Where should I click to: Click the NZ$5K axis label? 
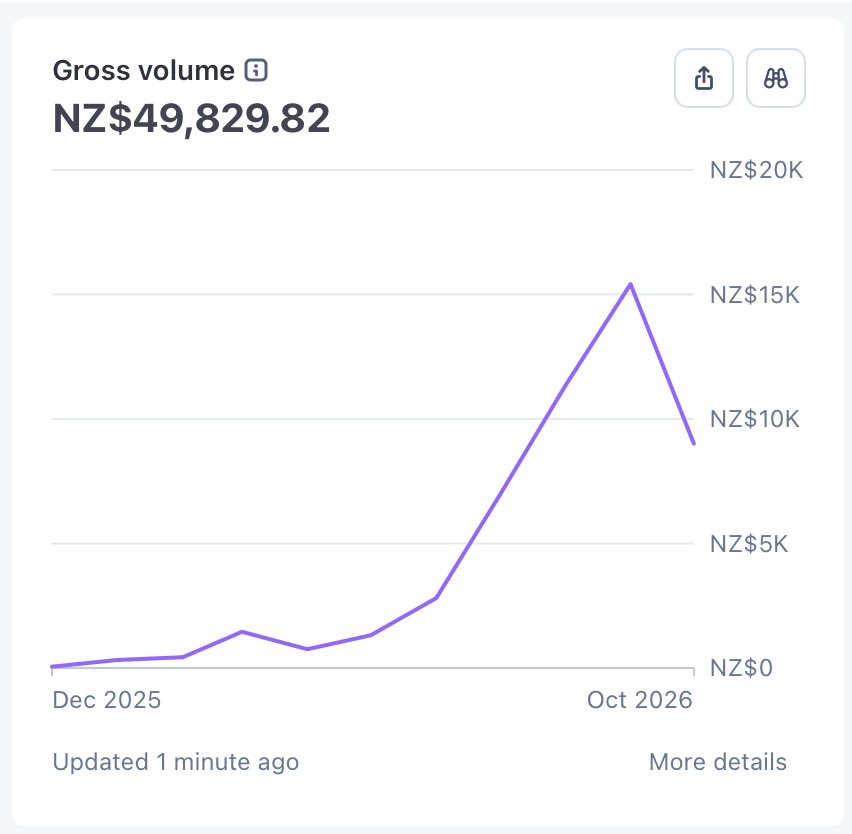[x=749, y=543]
